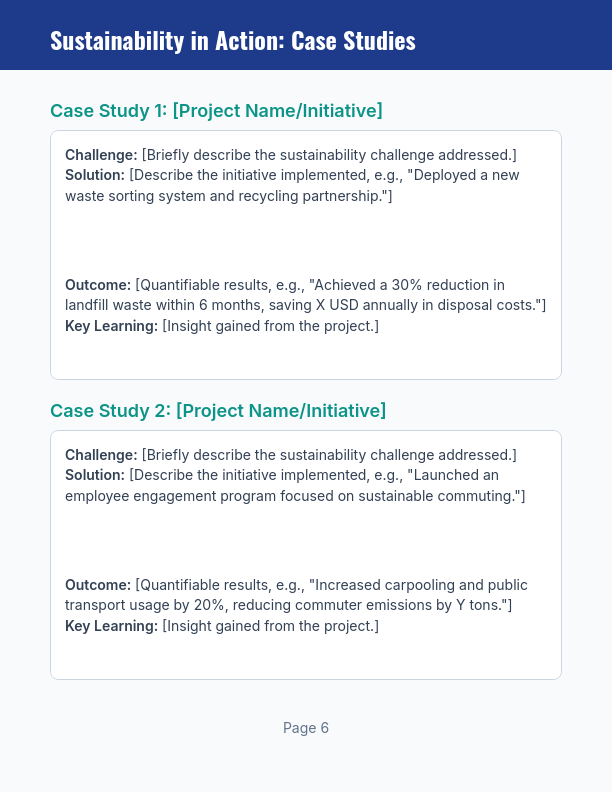Click the 'Challenge:' label in Case Study 2

coord(101,455)
